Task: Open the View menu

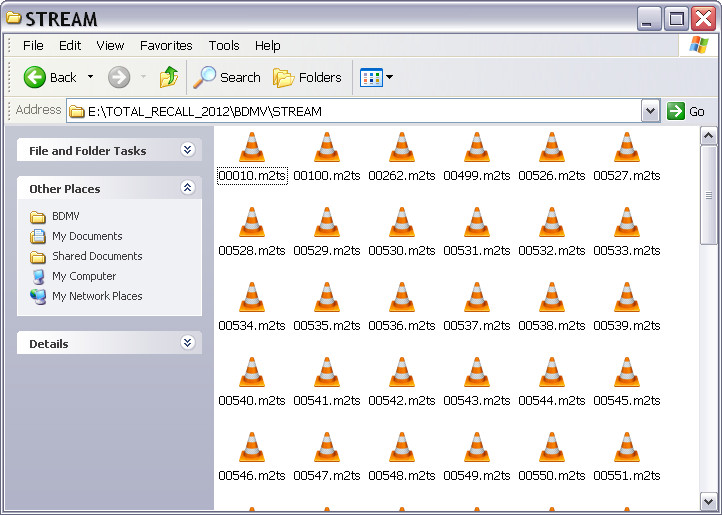Action: (110, 46)
